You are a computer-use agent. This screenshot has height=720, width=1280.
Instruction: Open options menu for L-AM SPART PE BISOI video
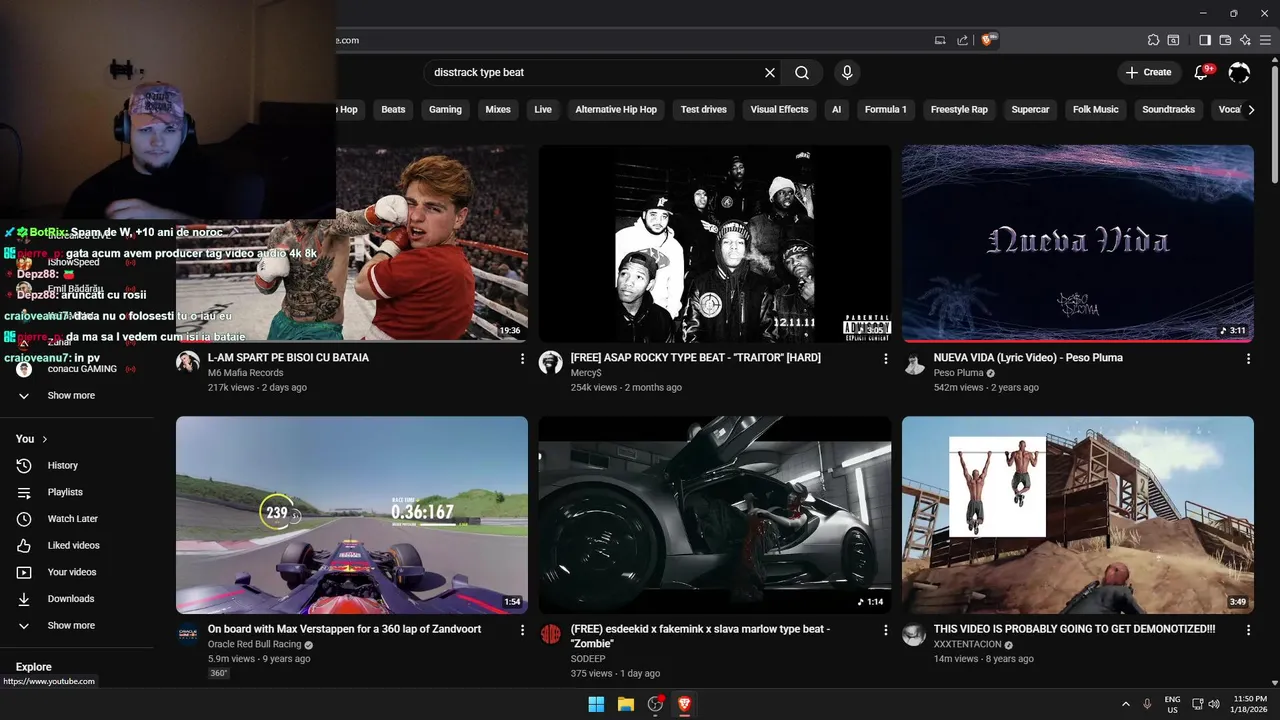[522, 358]
